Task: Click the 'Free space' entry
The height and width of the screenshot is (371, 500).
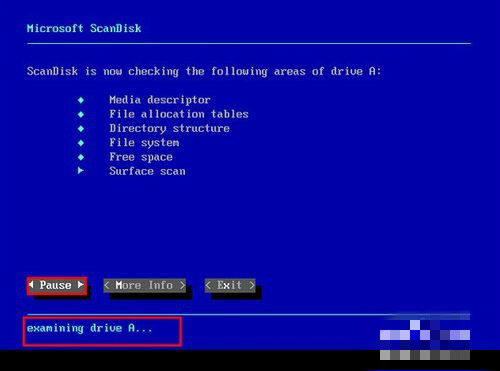Action: click(141, 157)
